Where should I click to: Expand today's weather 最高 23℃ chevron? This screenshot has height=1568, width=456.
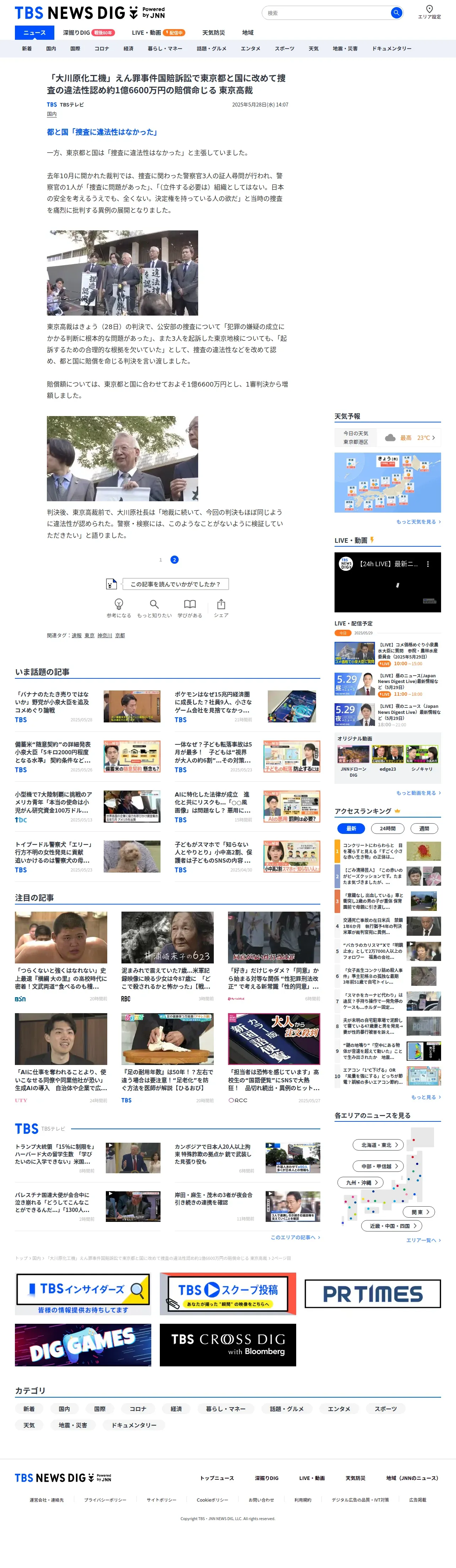(434, 438)
